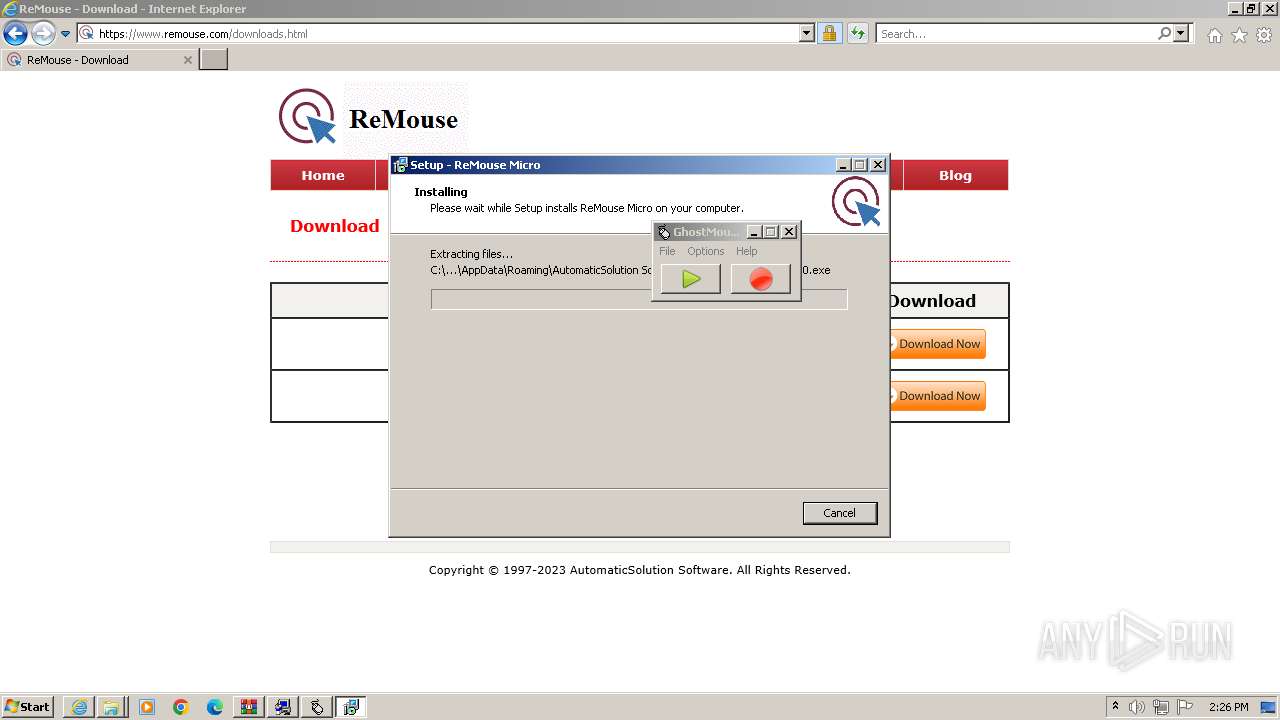Click the ReMouse logo in the Setup header
This screenshot has width=1280, height=720.
tap(856, 202)
